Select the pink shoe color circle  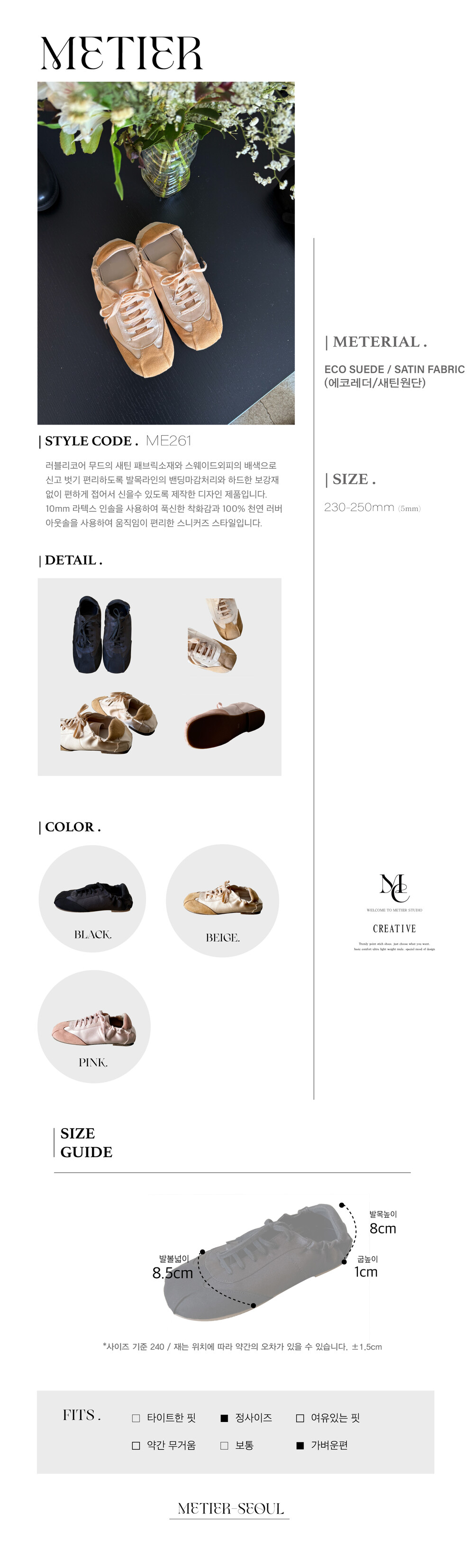(x=94, y=1026)
